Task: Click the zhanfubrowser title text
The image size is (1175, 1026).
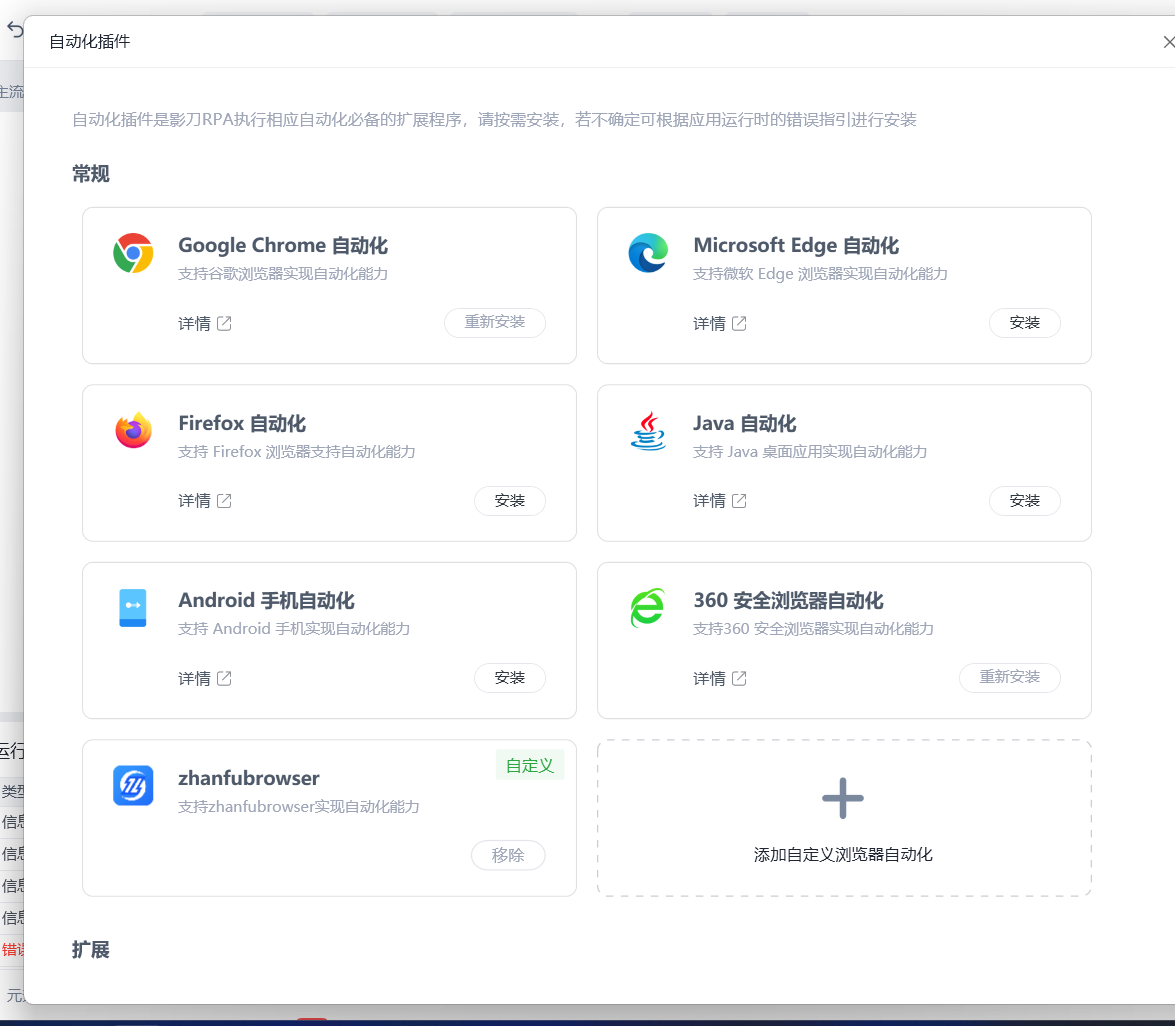Action: [x=249, y=778]
